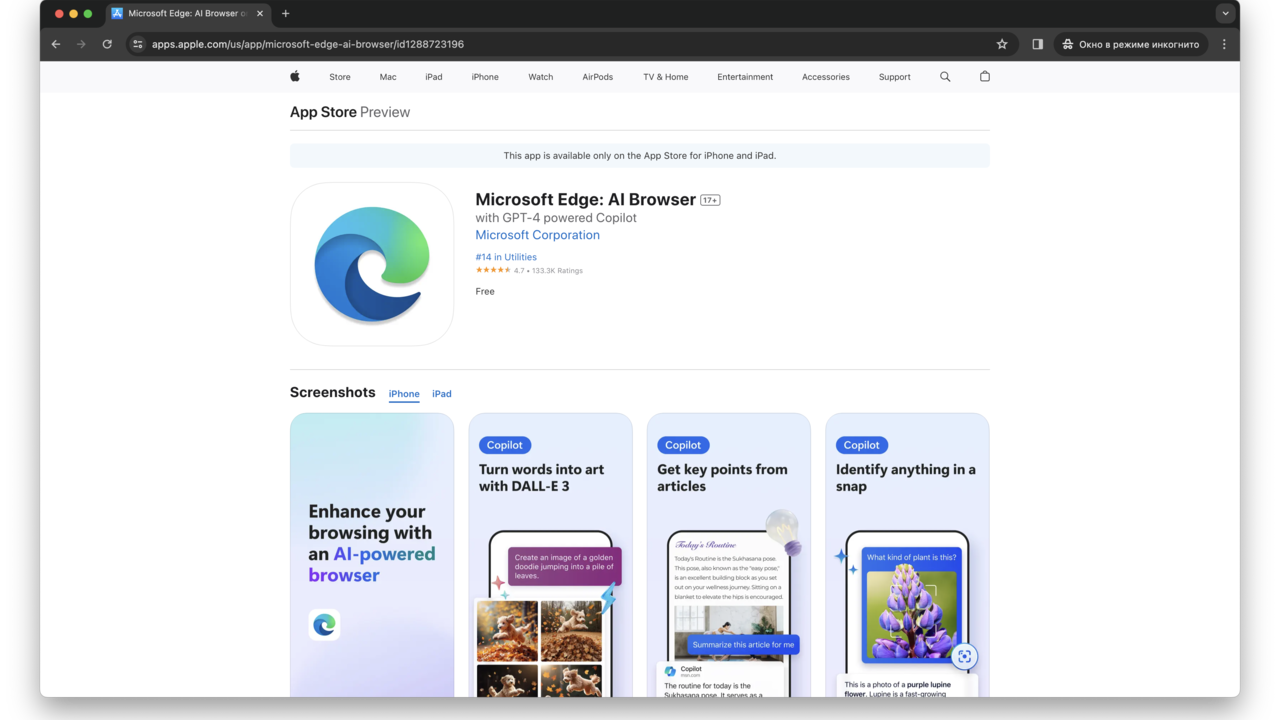Screen dimensions: 1280x720
Task: Open the Store menu item
Action: pyautogui.click(x=340, y=77)
